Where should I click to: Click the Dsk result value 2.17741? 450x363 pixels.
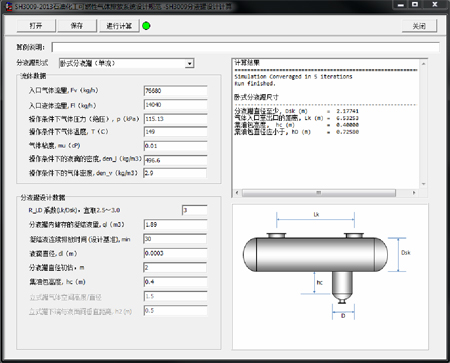pyautogui.click(x=347, y=111)
